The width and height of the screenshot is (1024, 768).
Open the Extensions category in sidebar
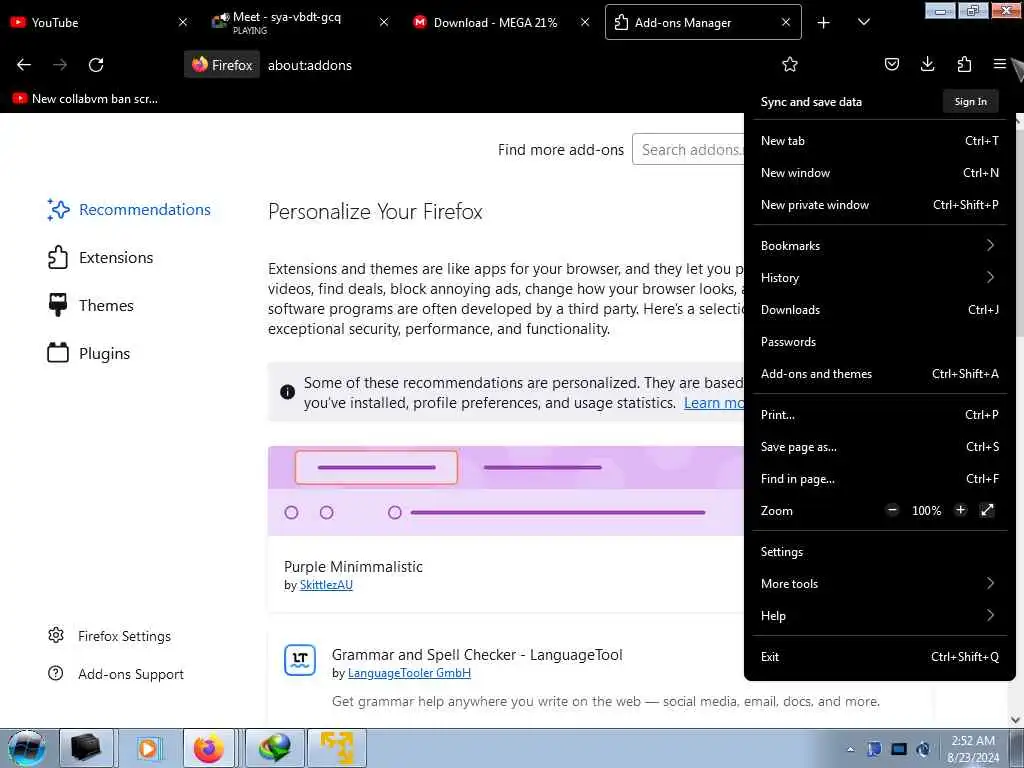click(x=101, y=257)
